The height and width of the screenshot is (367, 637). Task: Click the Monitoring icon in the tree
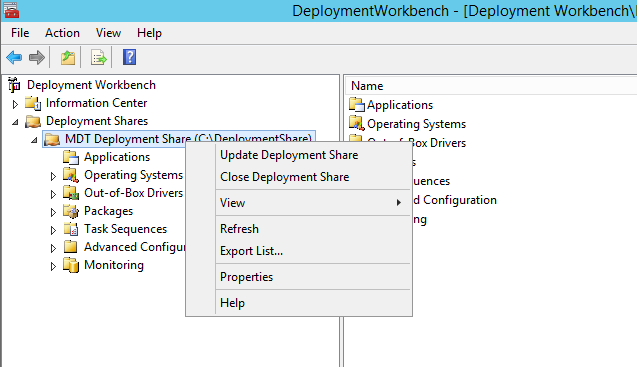(x=71, y=265)
